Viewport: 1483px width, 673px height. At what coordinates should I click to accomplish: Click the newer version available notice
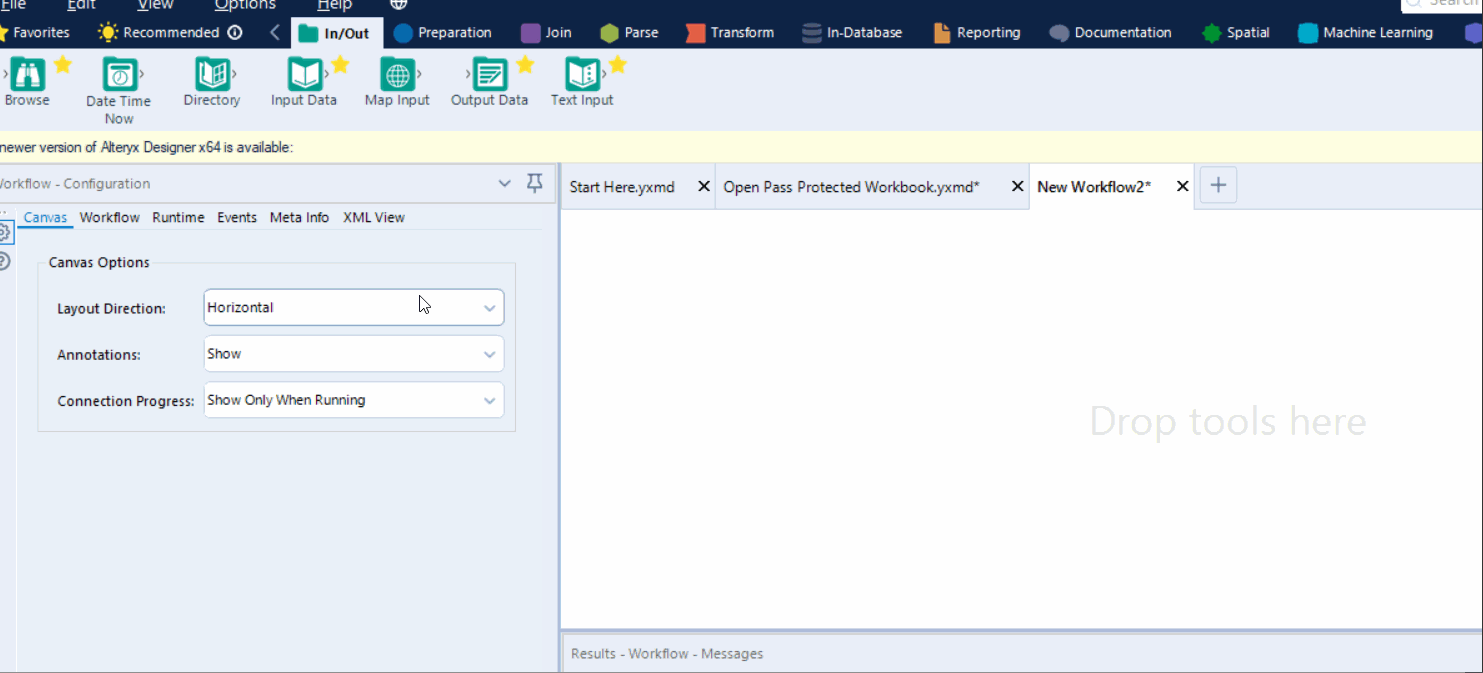(x=146, y=147)
